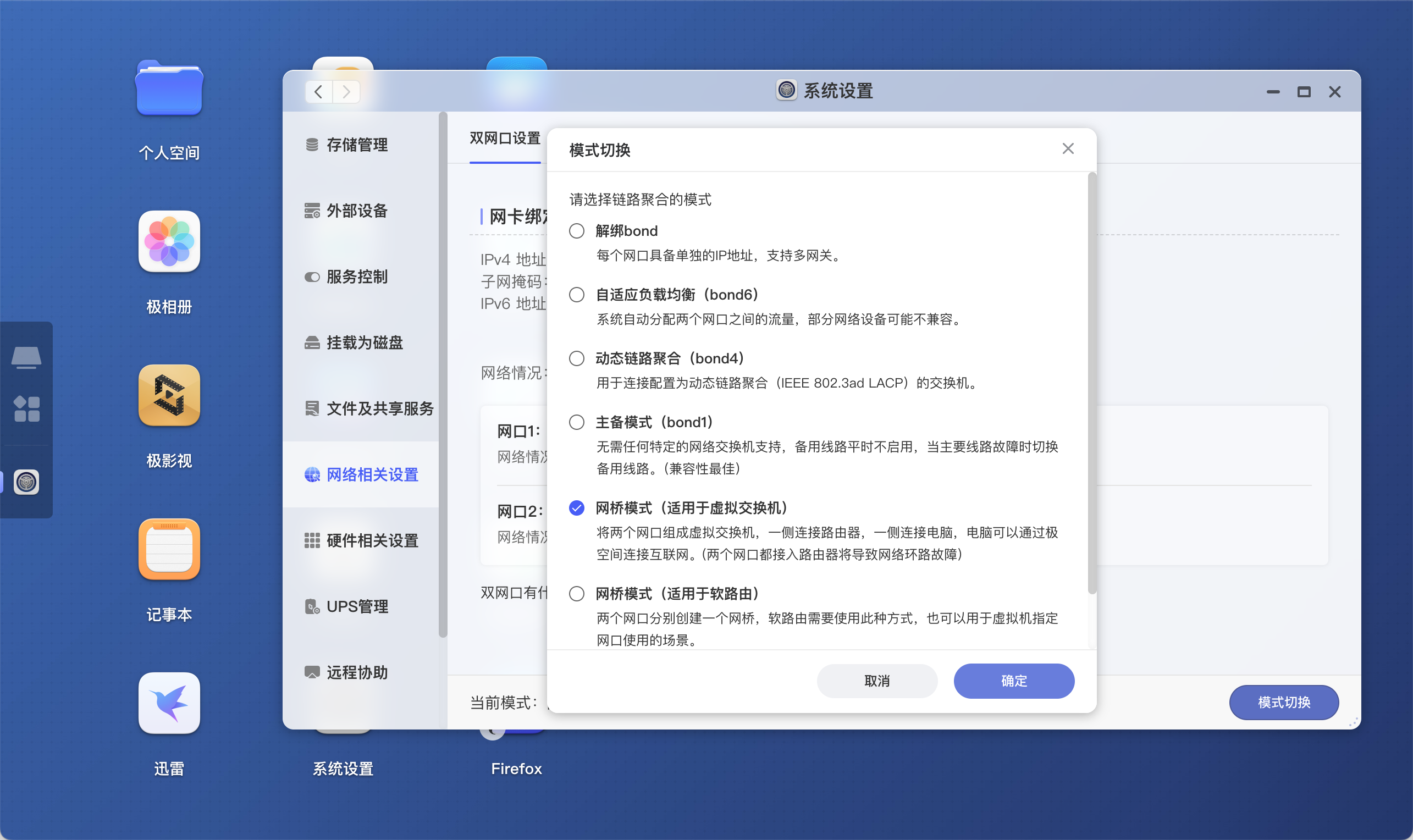
Task: Click the 系统自动分配两个网口之间的流量 description
Action: pos(780,320)
